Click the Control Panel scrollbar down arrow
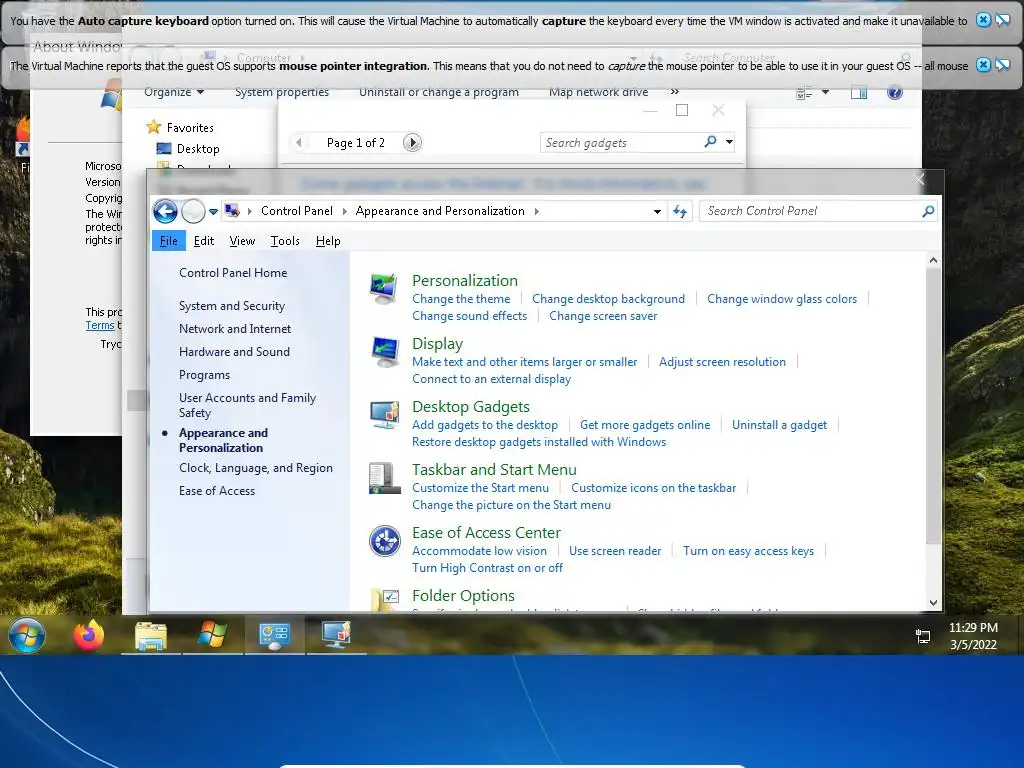Viewport: 1024px width, 768px height. tap(933, 603)
